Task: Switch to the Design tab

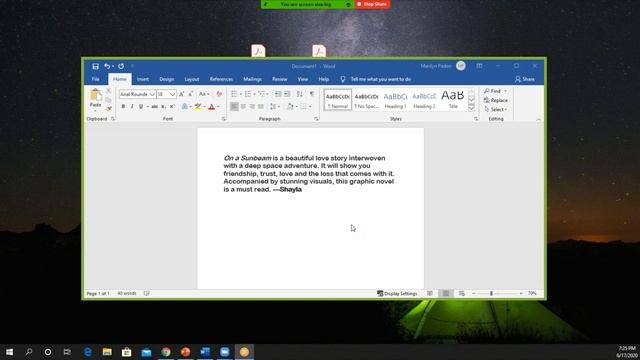Action: [167, 79]
